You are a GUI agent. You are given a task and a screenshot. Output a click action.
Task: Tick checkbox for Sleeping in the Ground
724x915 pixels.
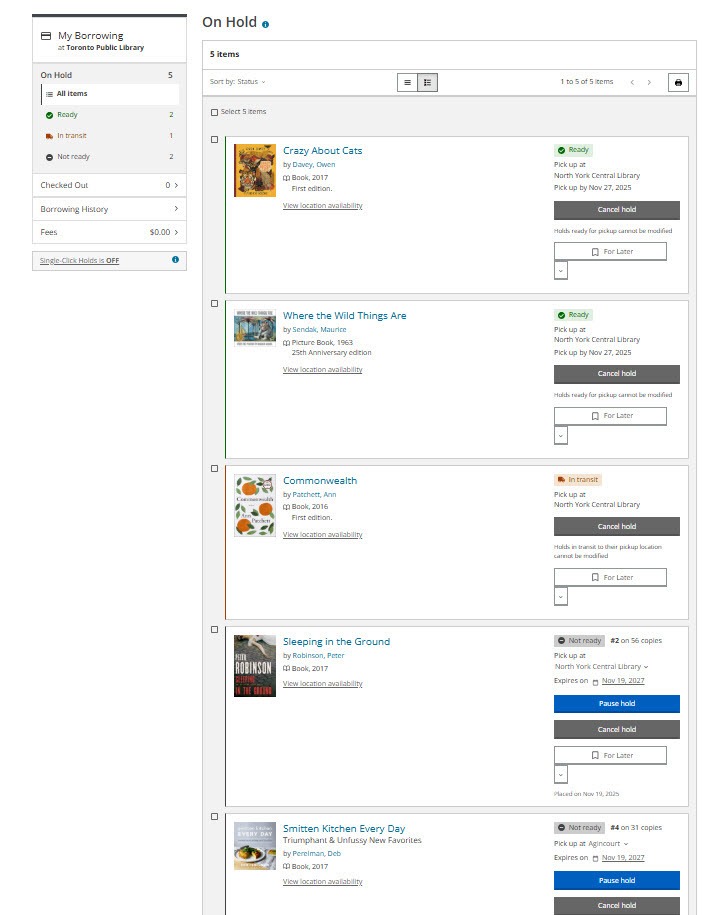[x=214, y=630]
